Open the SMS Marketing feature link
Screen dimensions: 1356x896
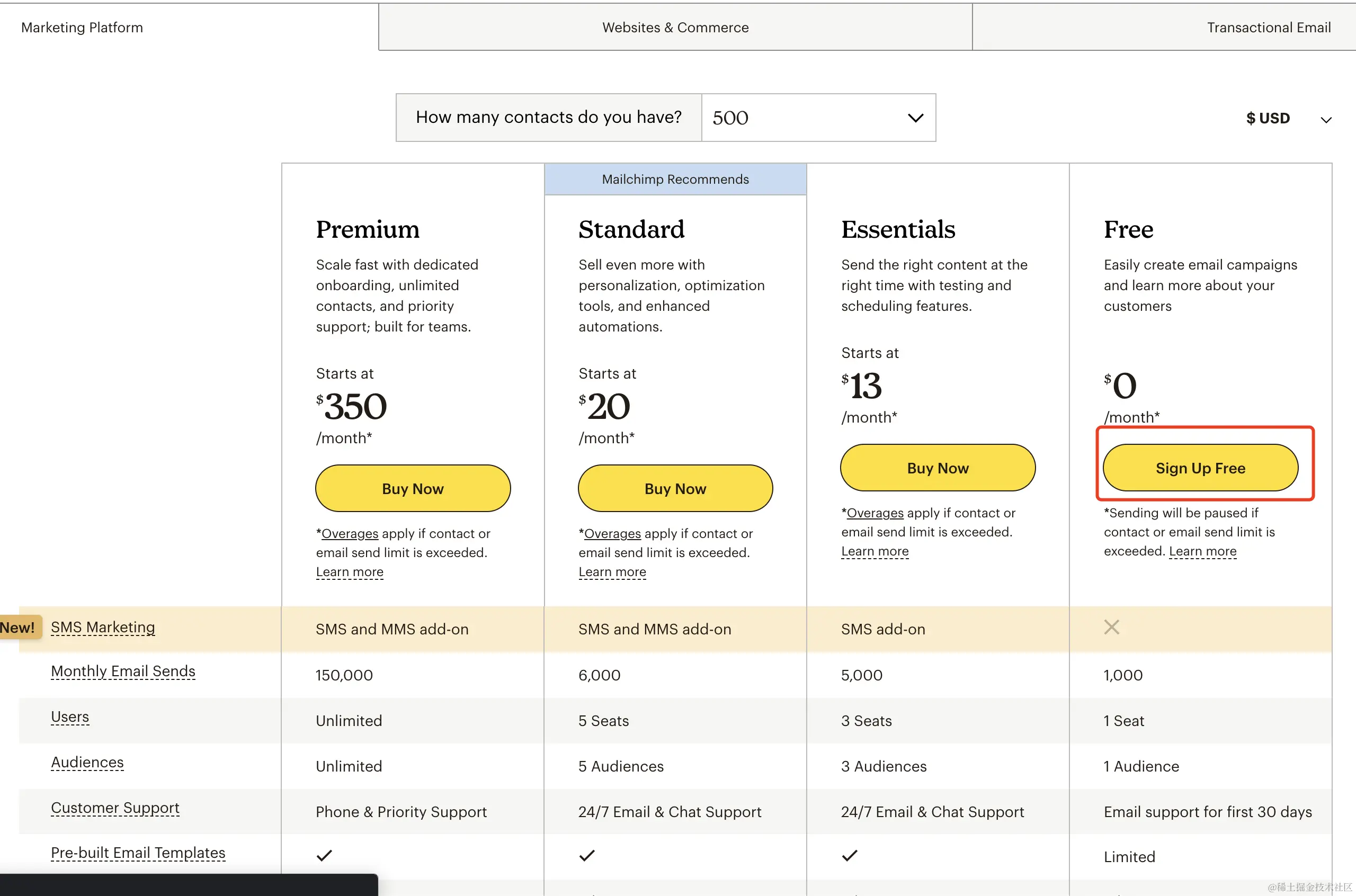103,627
